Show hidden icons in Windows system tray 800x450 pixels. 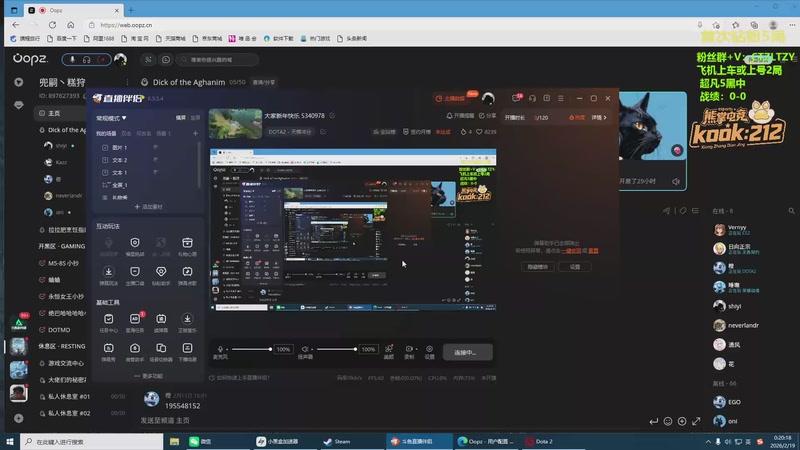(x=708, y=441)
